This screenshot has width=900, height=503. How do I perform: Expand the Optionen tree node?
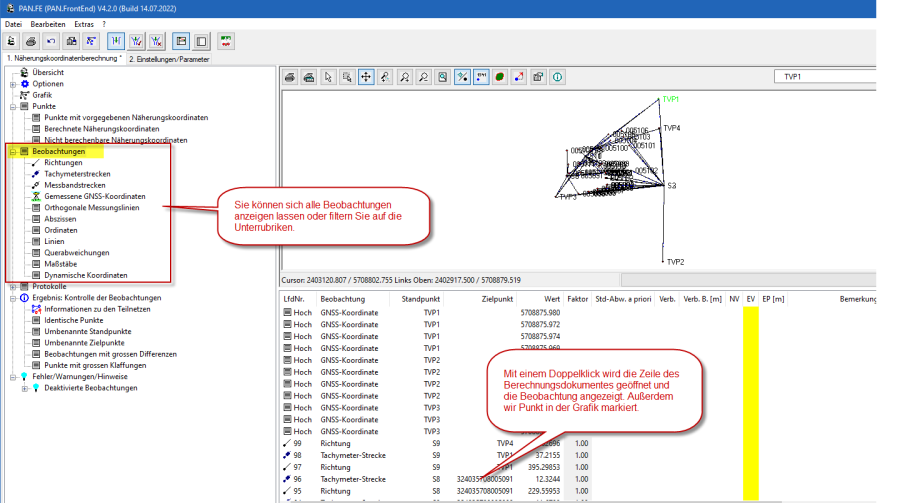(13, 84)
